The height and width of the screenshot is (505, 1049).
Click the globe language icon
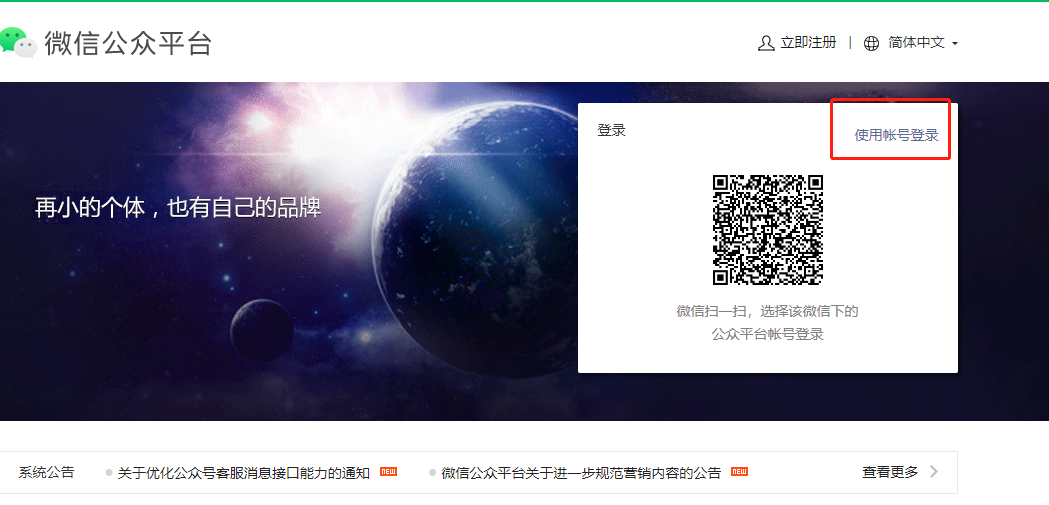point(871,43)
